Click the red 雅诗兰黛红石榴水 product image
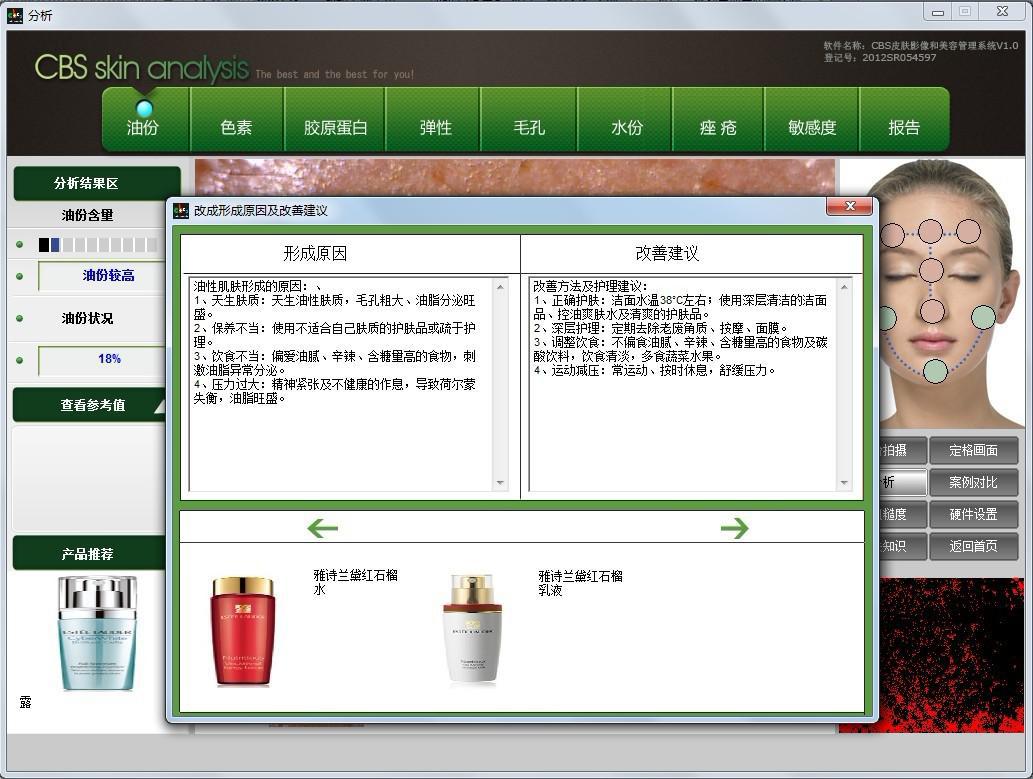Image resolution: width=1033 pixels, height=779 pixels. [x=242, y=630]
